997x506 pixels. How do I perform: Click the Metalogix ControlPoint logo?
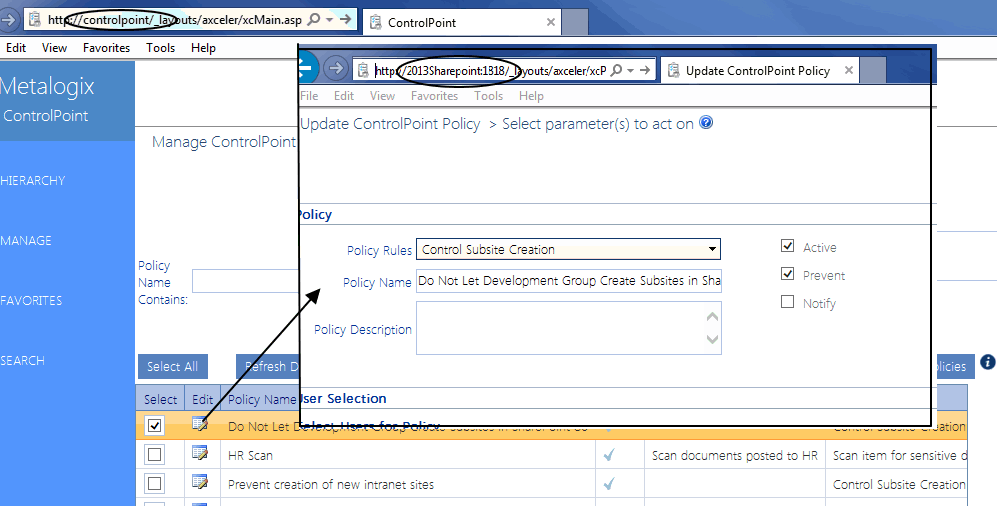(x=46, y=100)
